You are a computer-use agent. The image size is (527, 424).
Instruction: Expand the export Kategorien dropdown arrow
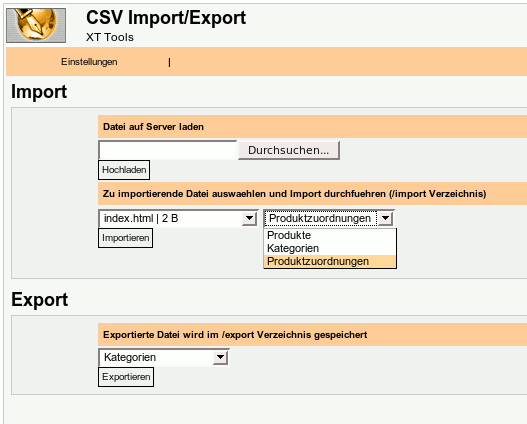[x=220, y=357]
